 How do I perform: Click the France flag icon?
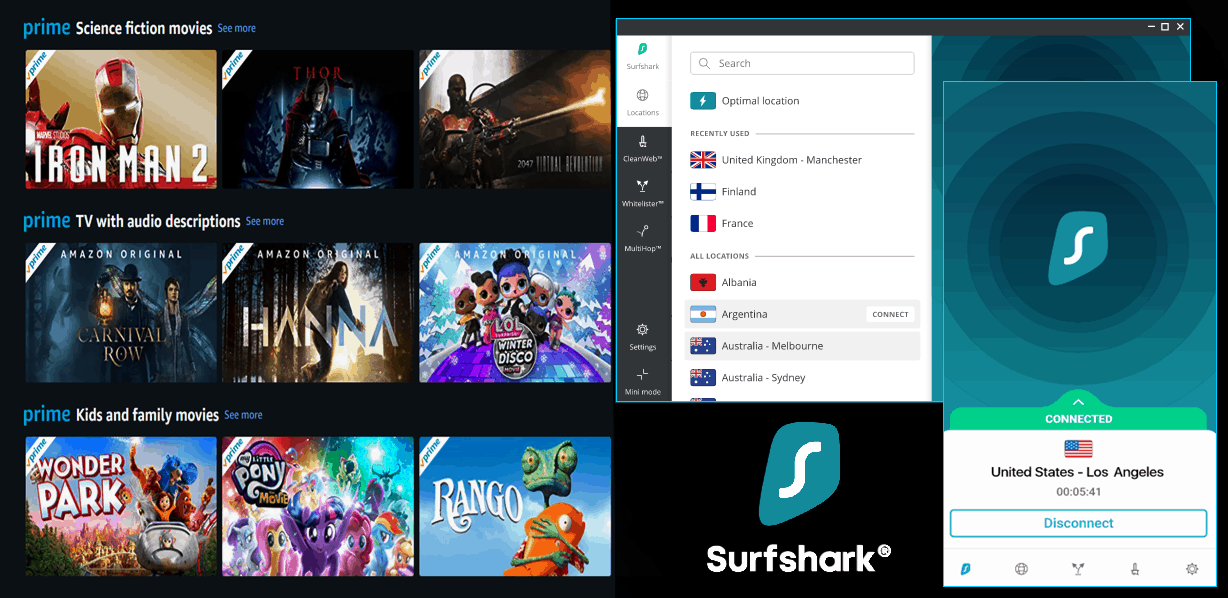coord(703,223)
